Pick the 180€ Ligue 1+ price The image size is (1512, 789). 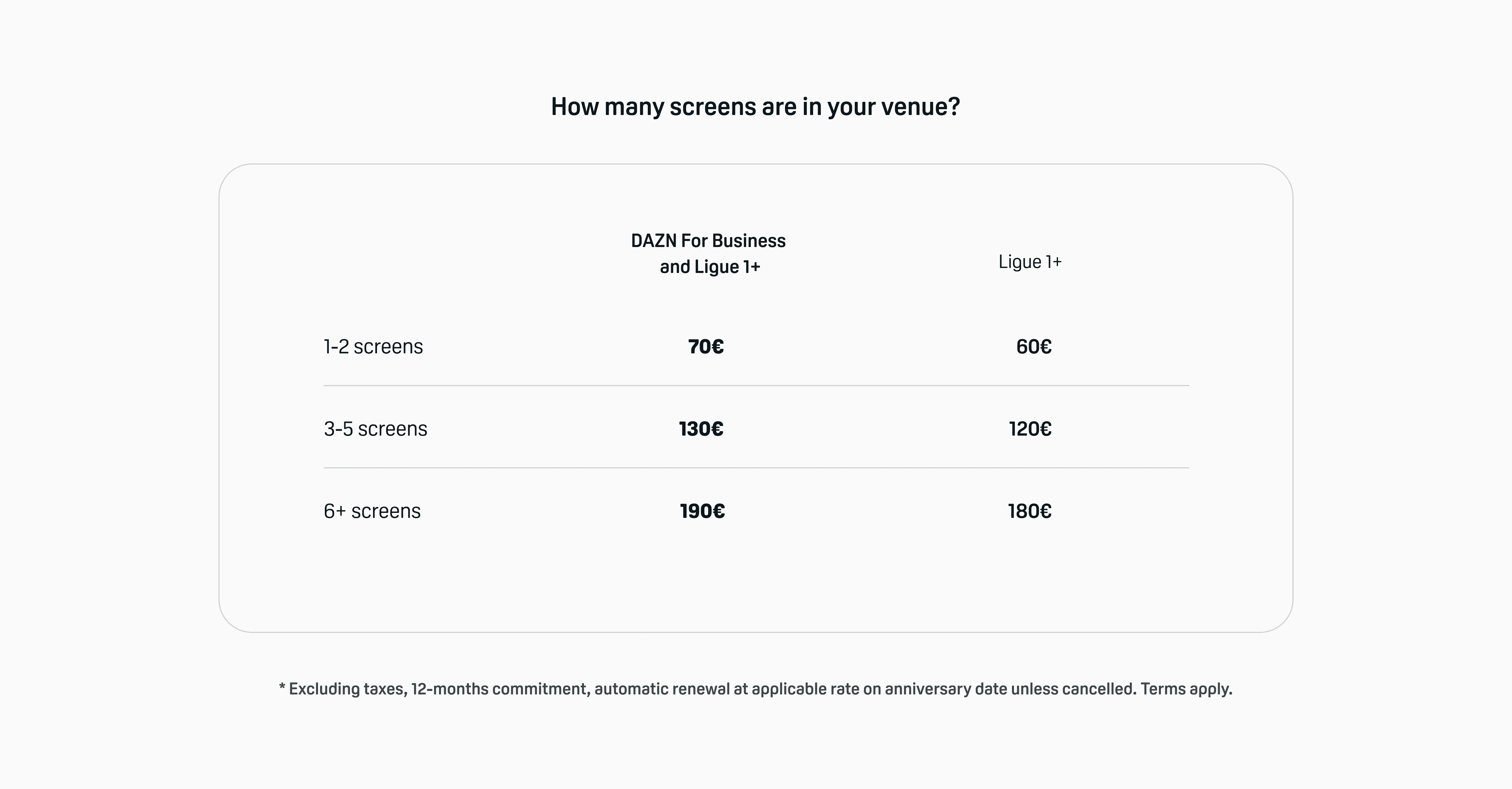tap(1030, 511)
